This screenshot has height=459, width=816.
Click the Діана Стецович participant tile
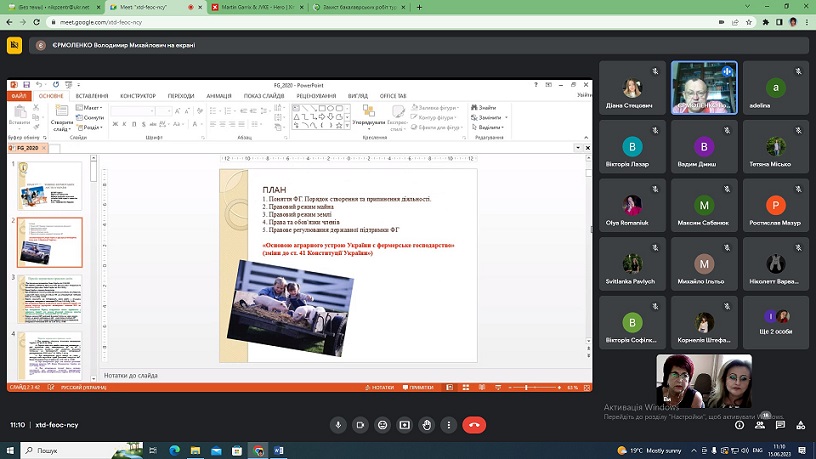(632, 87)
